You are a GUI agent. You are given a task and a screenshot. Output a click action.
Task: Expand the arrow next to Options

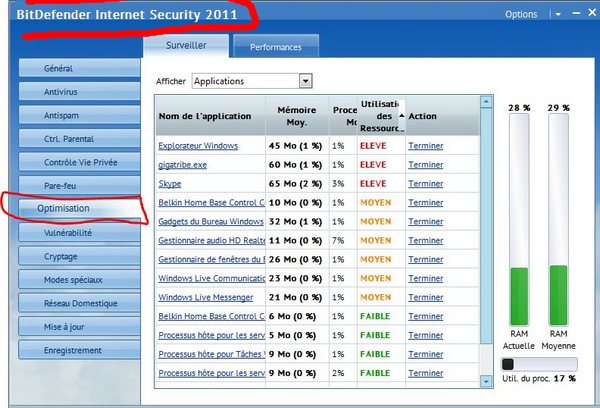click(x=558, y=15)
